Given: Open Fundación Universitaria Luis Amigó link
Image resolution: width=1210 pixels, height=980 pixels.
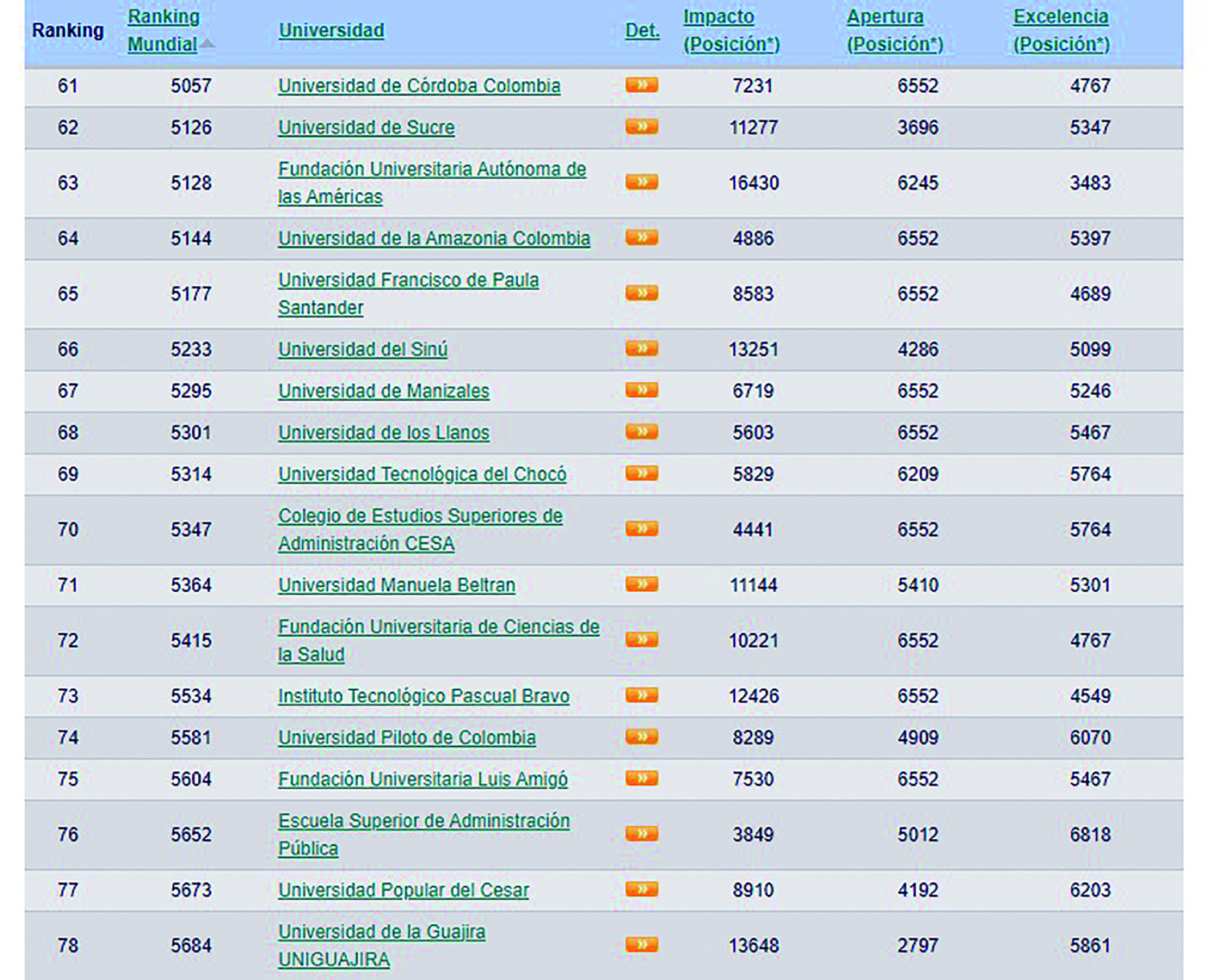Looking at the screenshot, I should click(x=422, y=779).
